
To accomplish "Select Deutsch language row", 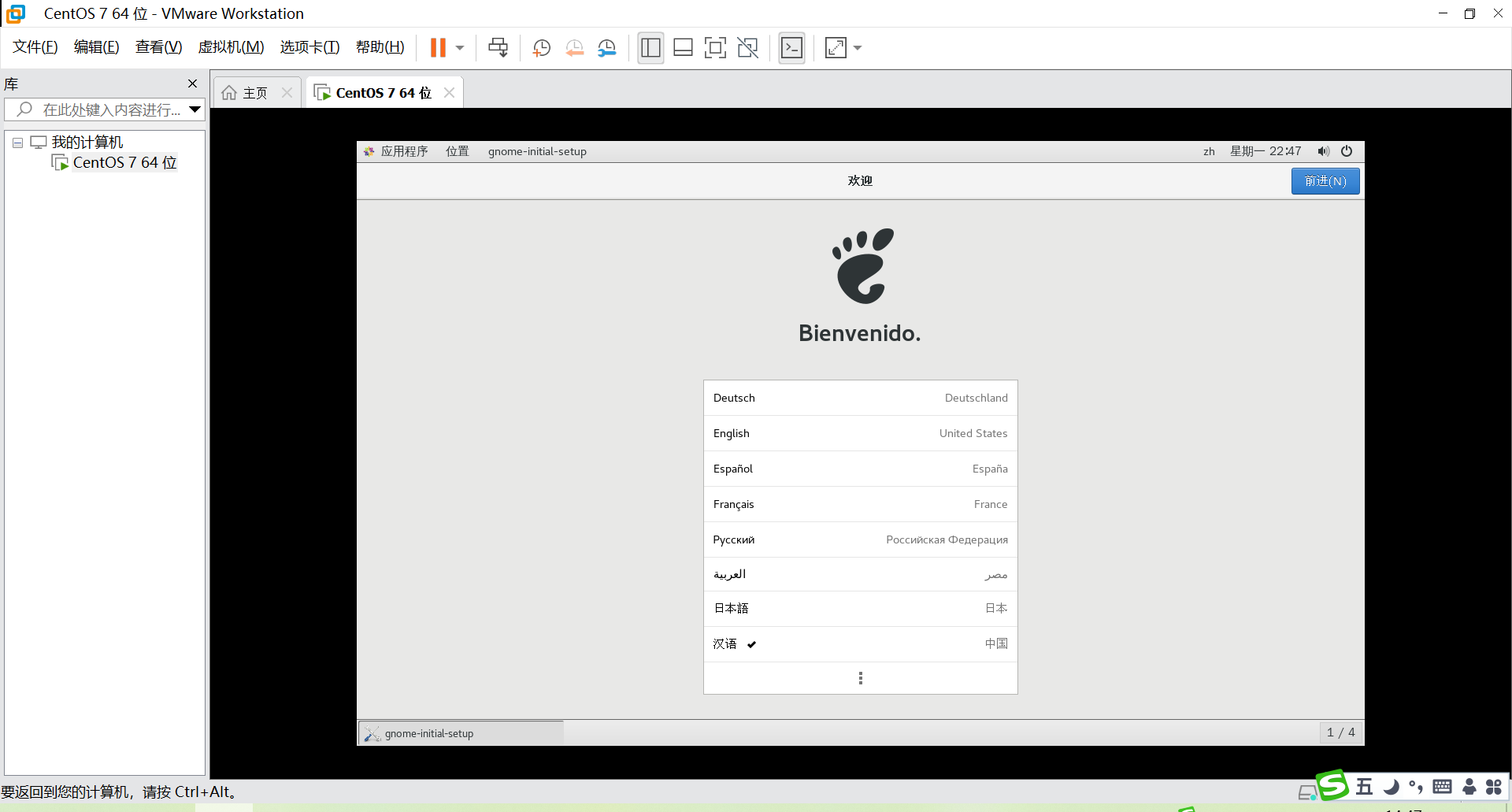I will coord(860,398).
